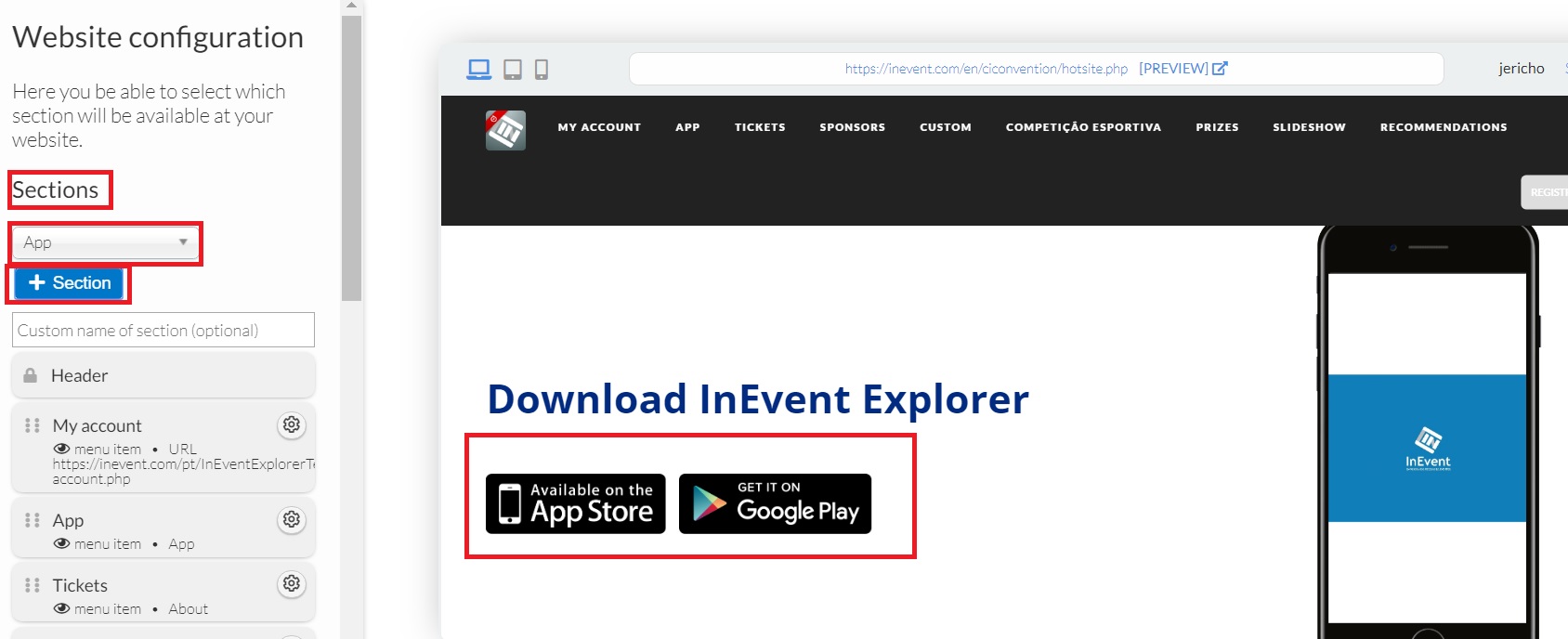Open SPONSORS in preview navigation
Viewport: 1568px width, 639px height.
click(x=852, y=127)
